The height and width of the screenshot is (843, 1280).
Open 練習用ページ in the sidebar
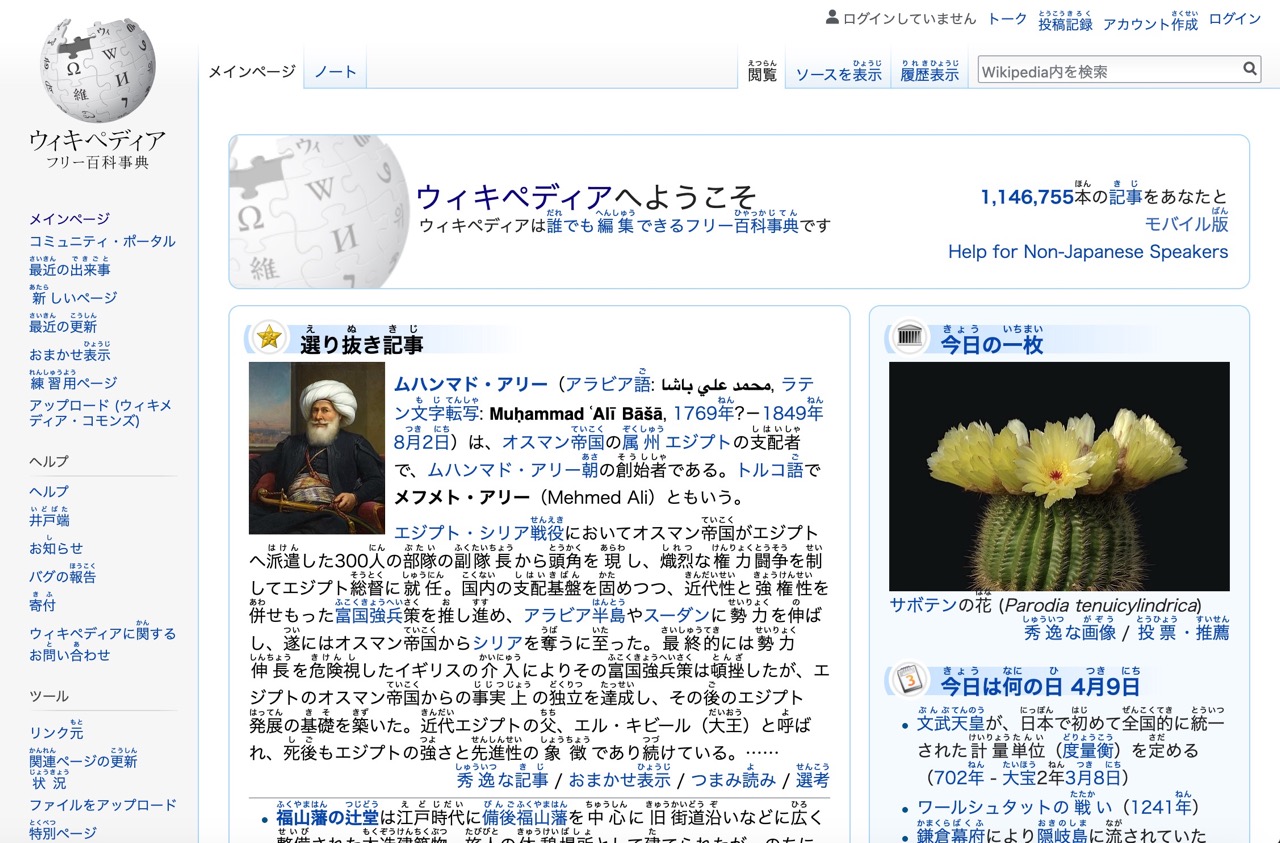pos(73,379)
